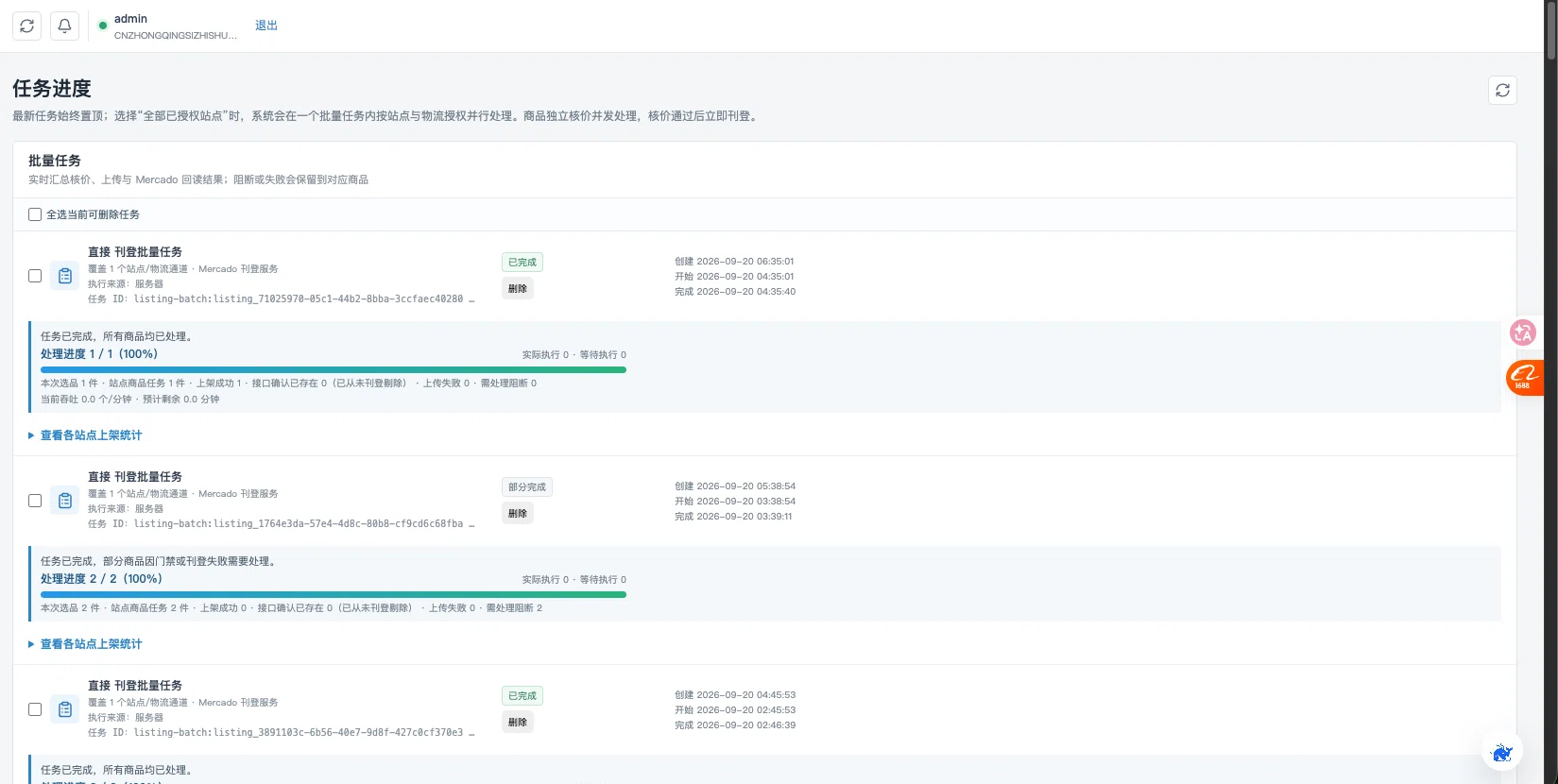Click the green online status dot beside admin
The image size is (1558, 784).
[103, 26]
